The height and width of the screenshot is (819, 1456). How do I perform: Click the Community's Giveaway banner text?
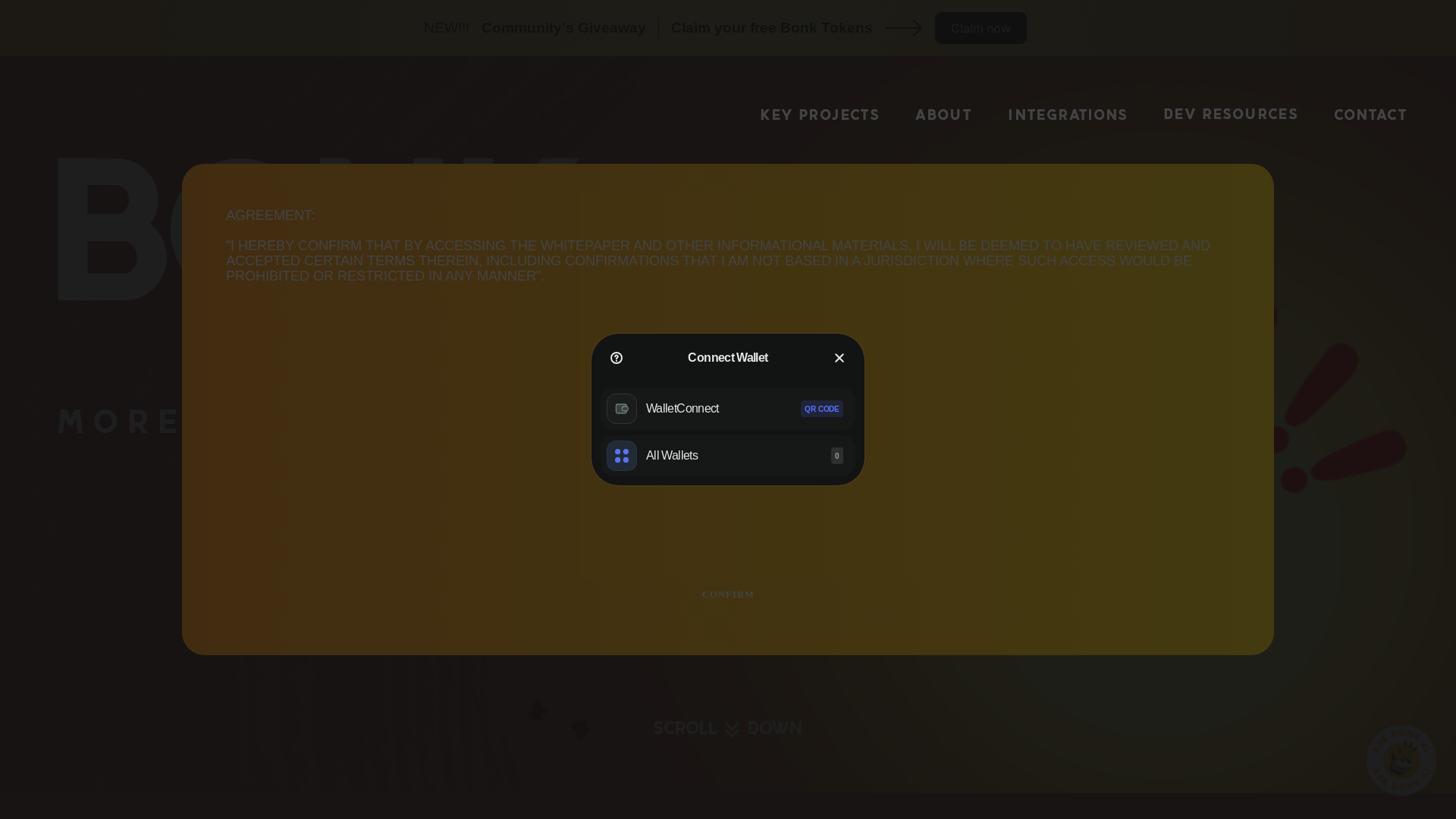pyautogui.click(x=563, y=28)
